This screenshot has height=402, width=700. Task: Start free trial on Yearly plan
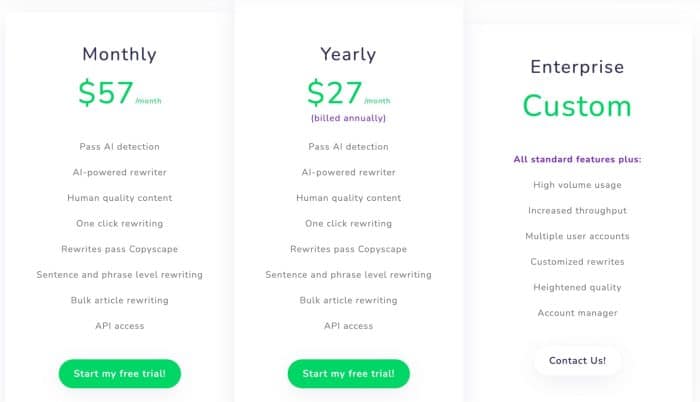[349, 373]
